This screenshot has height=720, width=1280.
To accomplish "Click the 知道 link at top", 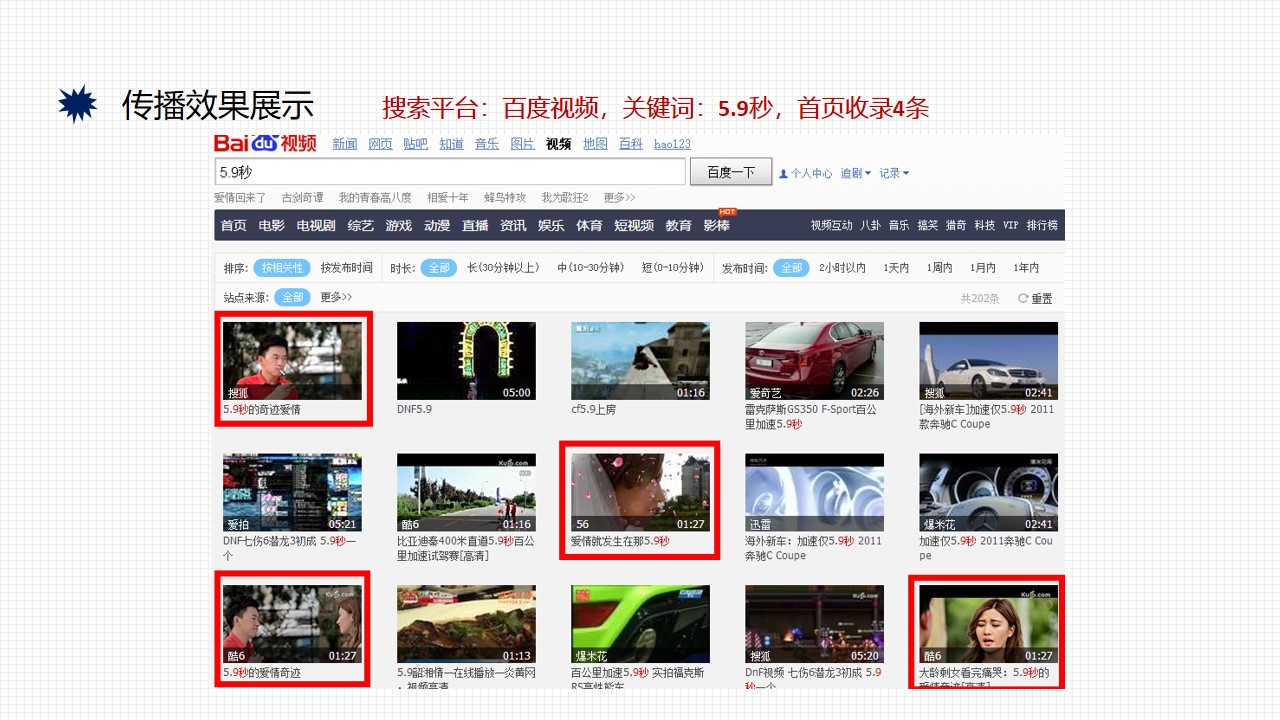I will click(x=451, y=144).
